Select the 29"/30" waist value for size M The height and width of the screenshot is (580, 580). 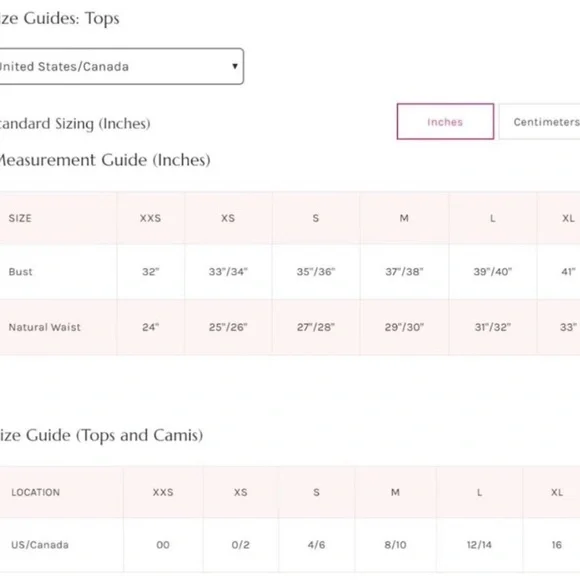(x=404, y=327)
